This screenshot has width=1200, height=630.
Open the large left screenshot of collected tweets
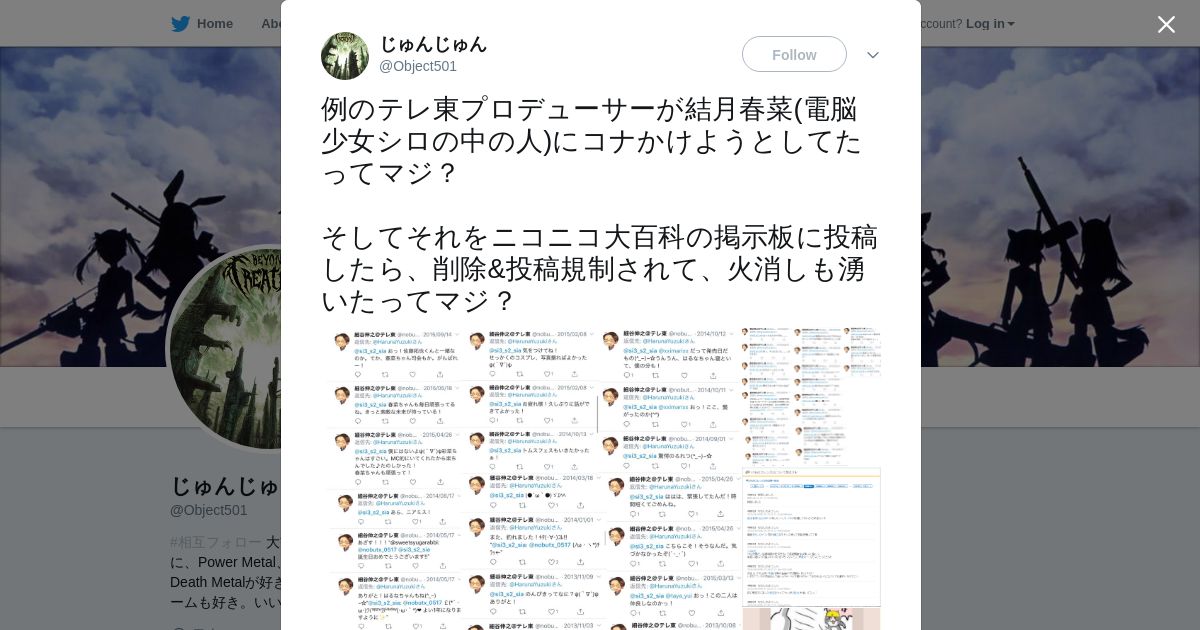click(534, 478)
